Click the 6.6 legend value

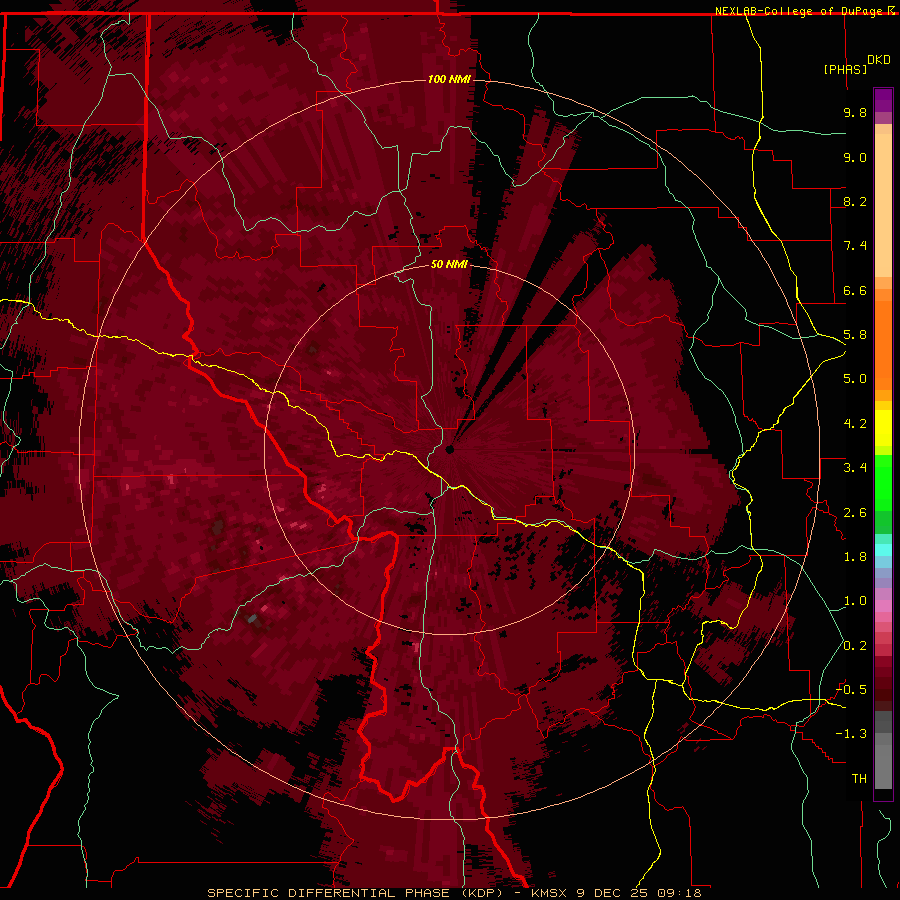[855, 290]
